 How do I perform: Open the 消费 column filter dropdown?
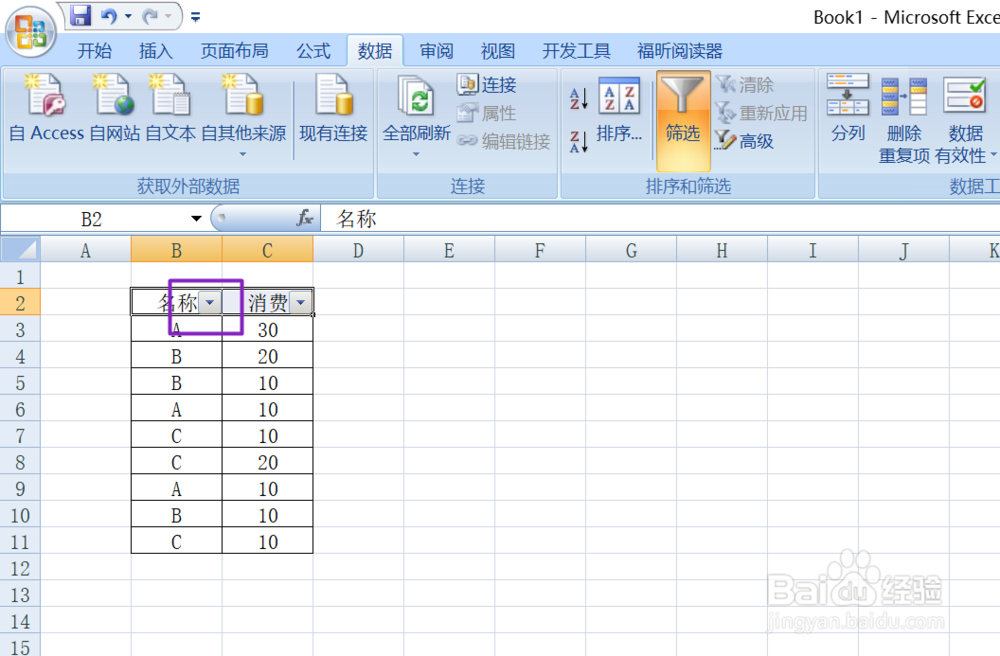tap(301, 301)
